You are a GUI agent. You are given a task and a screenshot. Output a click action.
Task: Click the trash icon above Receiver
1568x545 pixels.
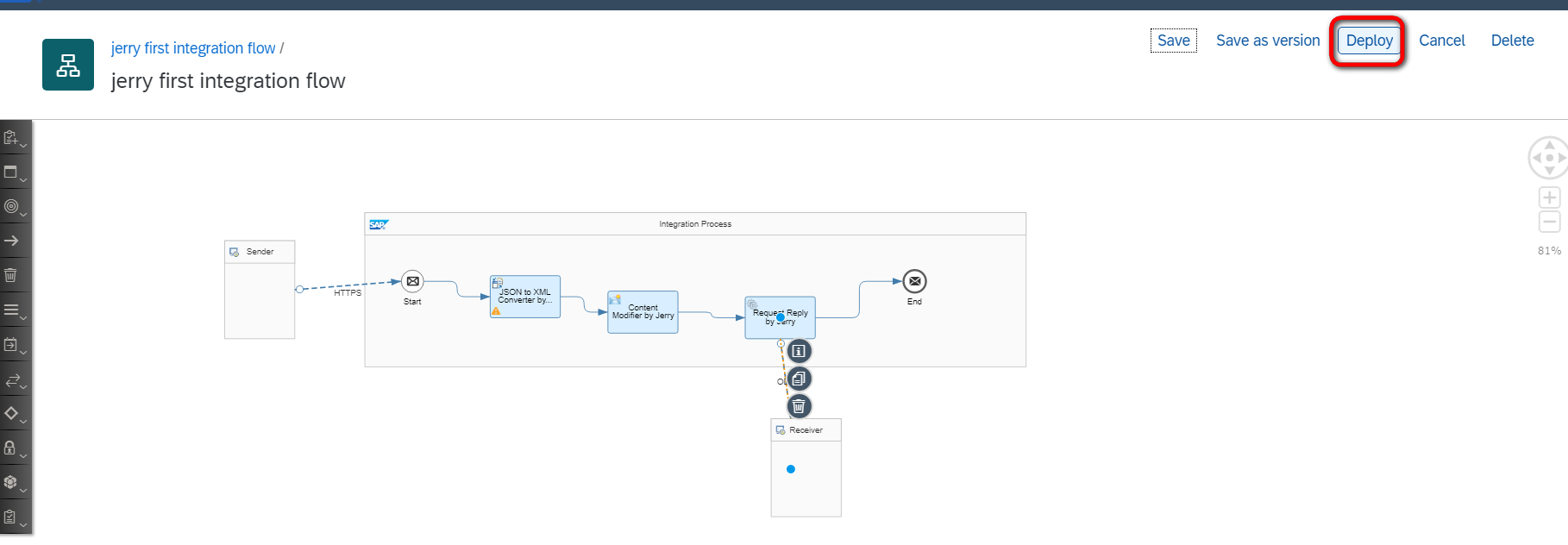(x=799, y=406)
